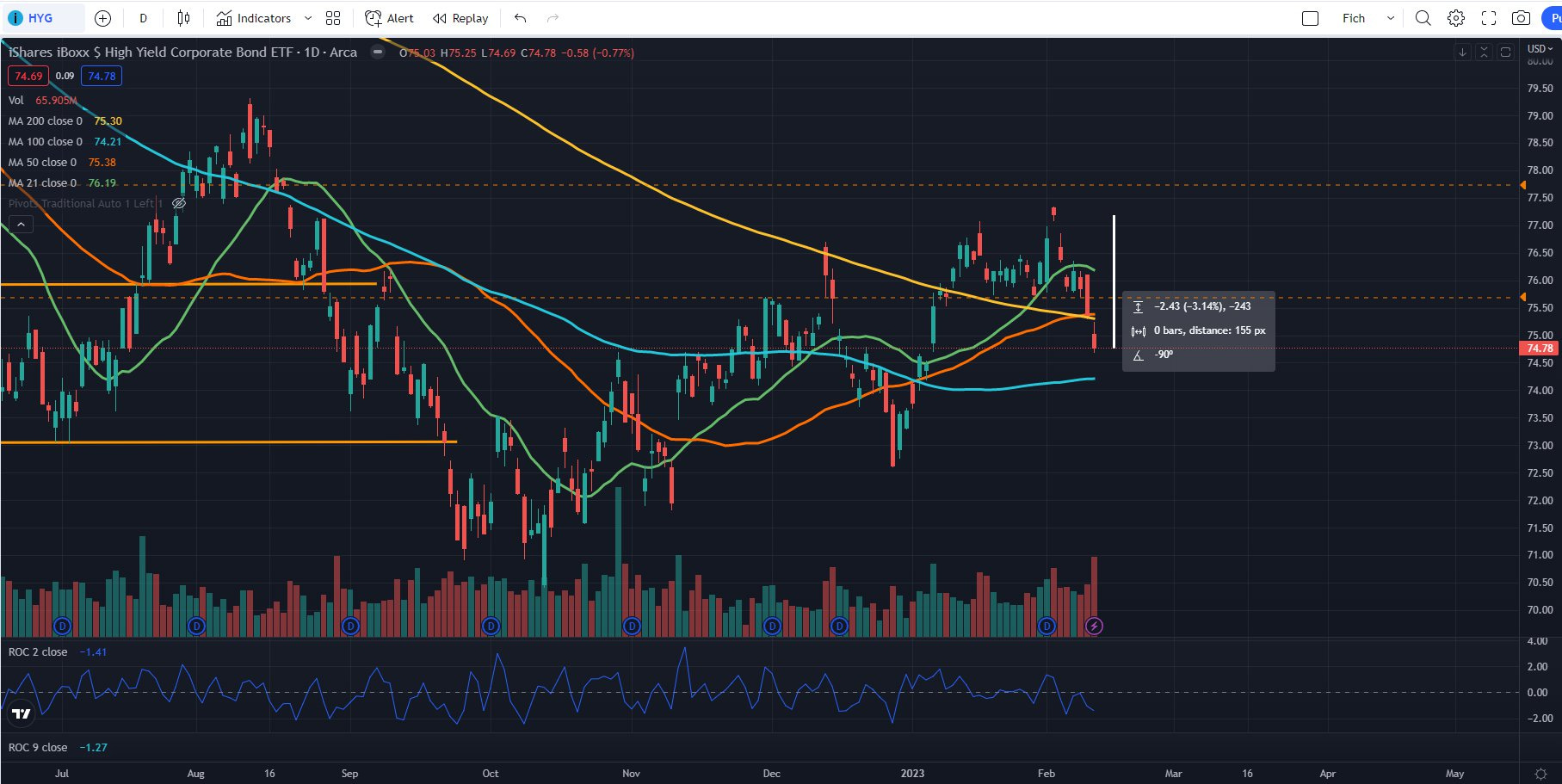Viewport: 1562px width, 784px height.
Task: Open the D time interval selector
Action: pos(143,18)
